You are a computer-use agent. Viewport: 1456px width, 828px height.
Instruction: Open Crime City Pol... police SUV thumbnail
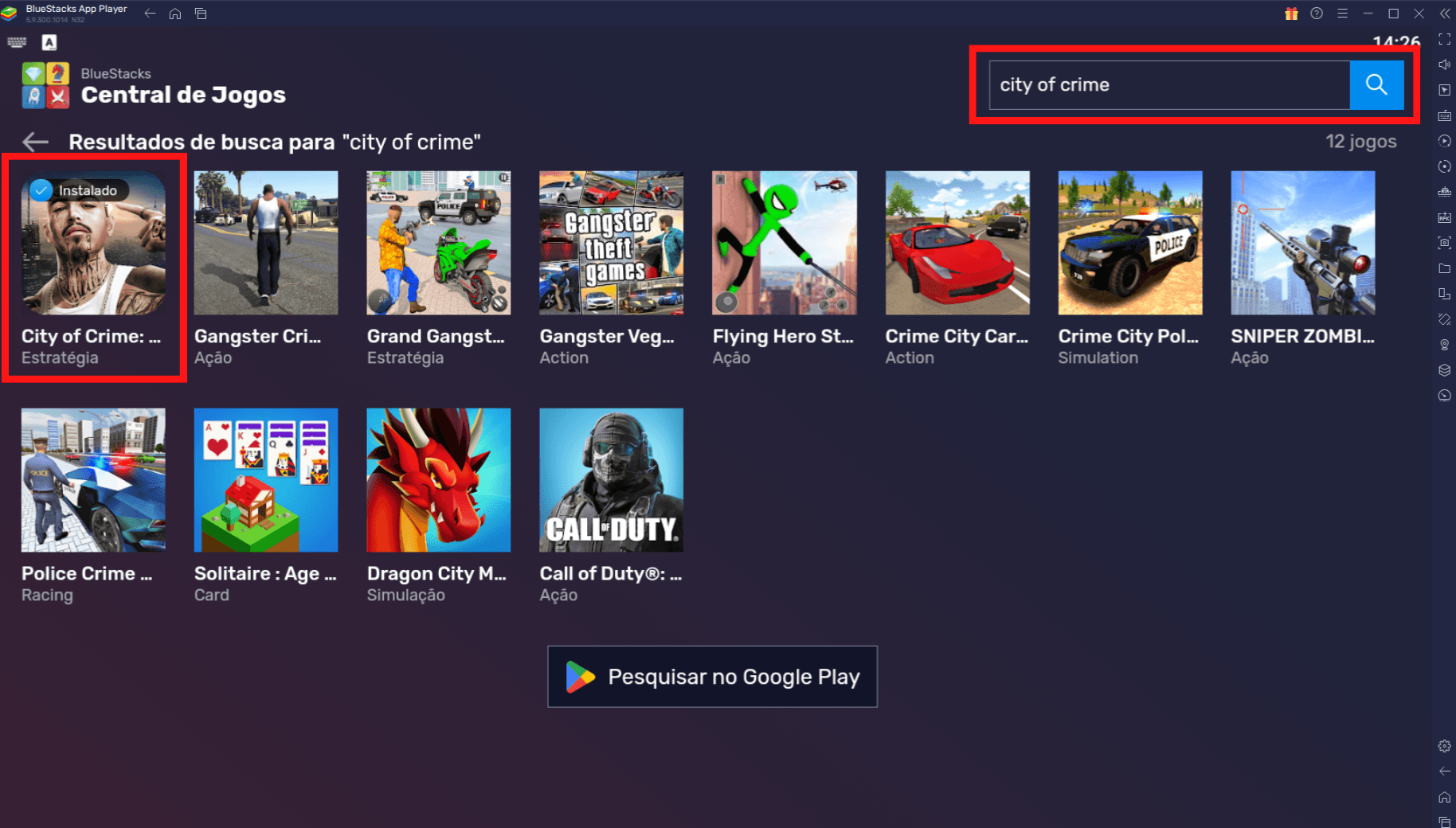[1130, 243]
